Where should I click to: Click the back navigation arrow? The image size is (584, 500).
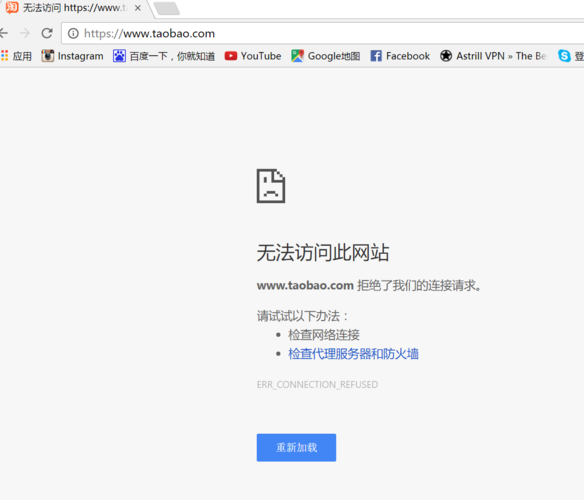[x=3, y=33]
